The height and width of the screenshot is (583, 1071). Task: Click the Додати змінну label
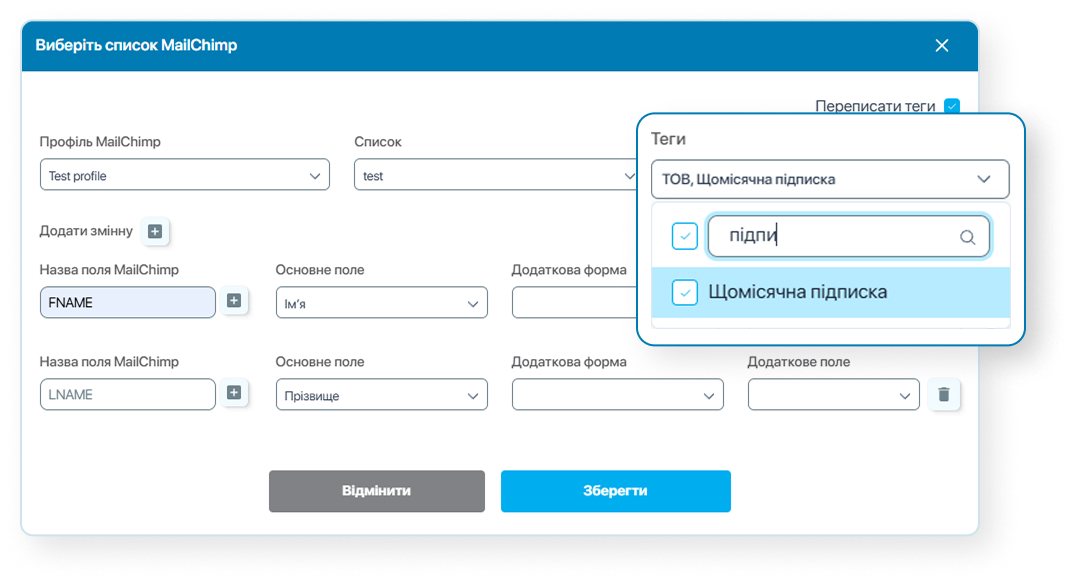pyautogui.click(x=86, y=231)
